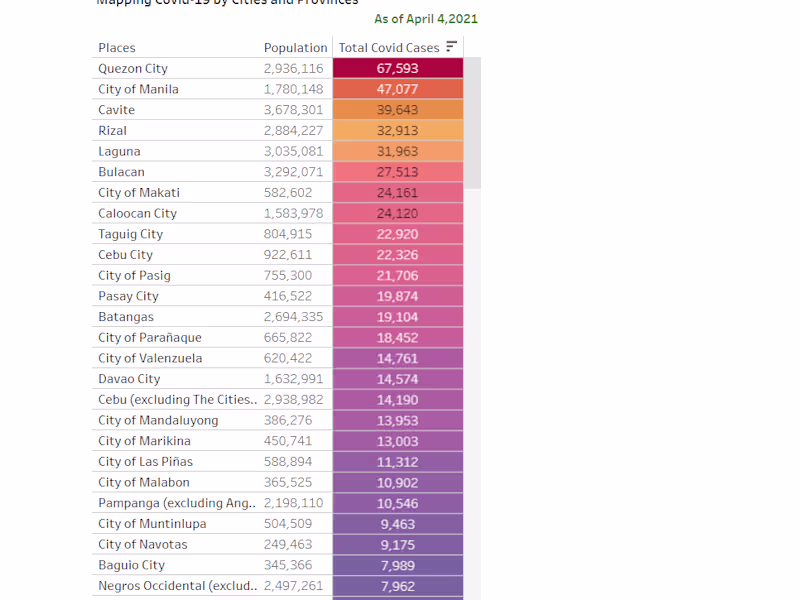Click the Laguna place name
The width and height of the screenshot is (800, 600).
[x=119, y=152]
